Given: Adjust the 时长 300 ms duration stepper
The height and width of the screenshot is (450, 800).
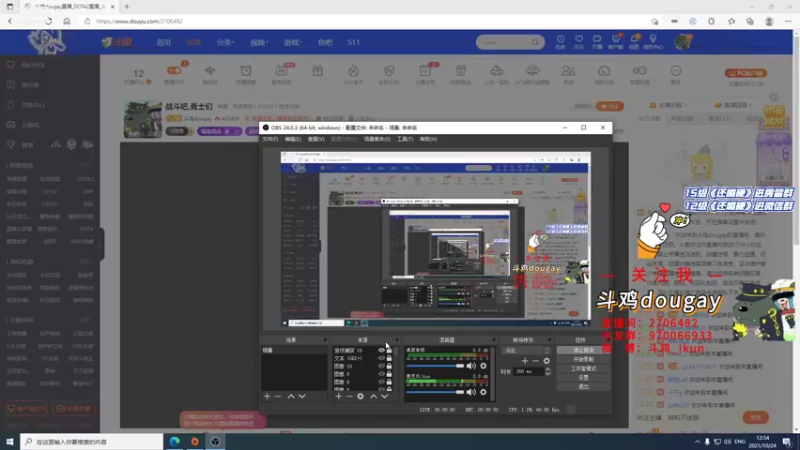Looking at the screenshot, I should [548, 371].
